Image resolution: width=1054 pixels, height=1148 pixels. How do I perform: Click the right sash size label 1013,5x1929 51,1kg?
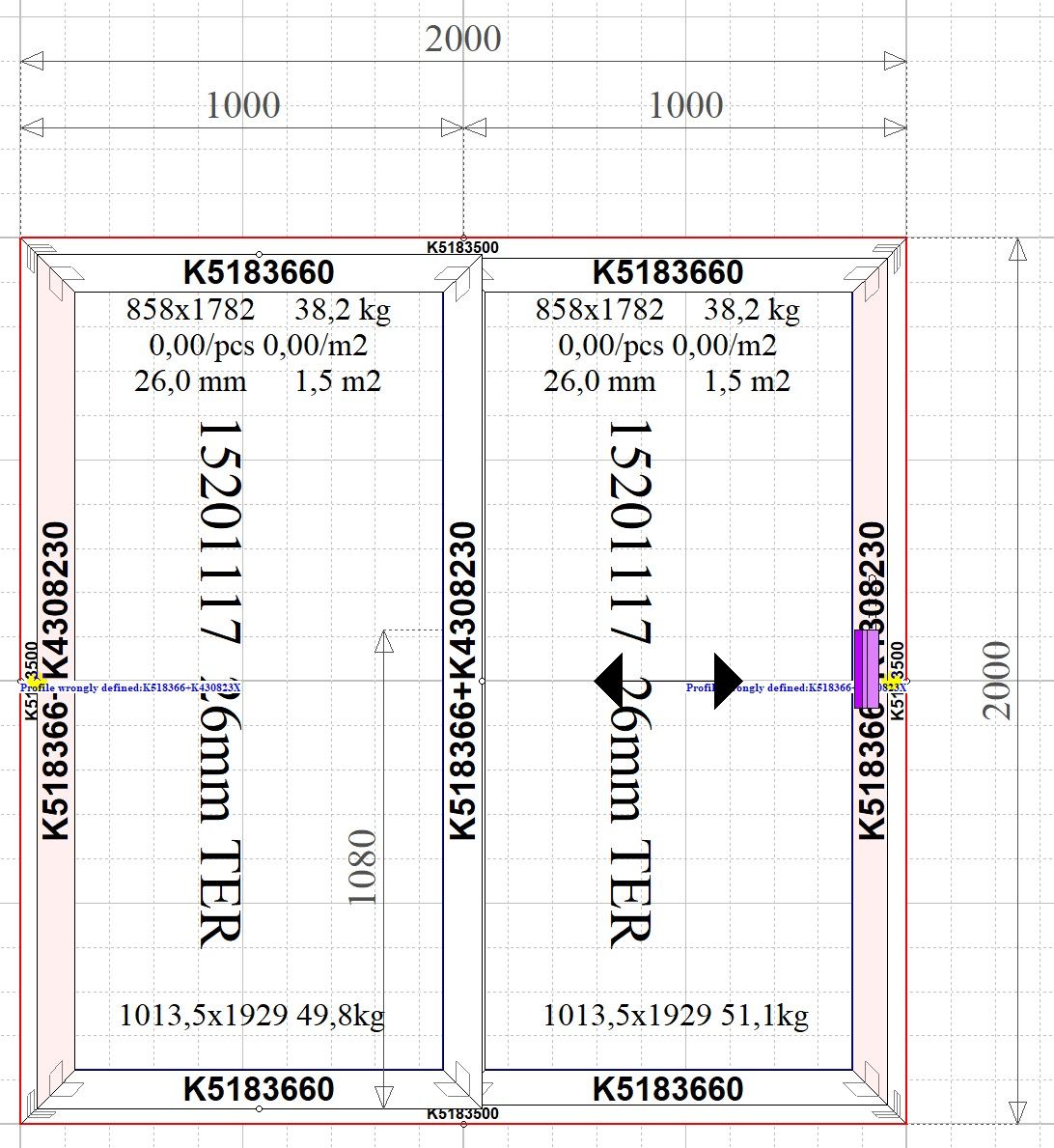pyautogui.click(x=676, y=1016)
